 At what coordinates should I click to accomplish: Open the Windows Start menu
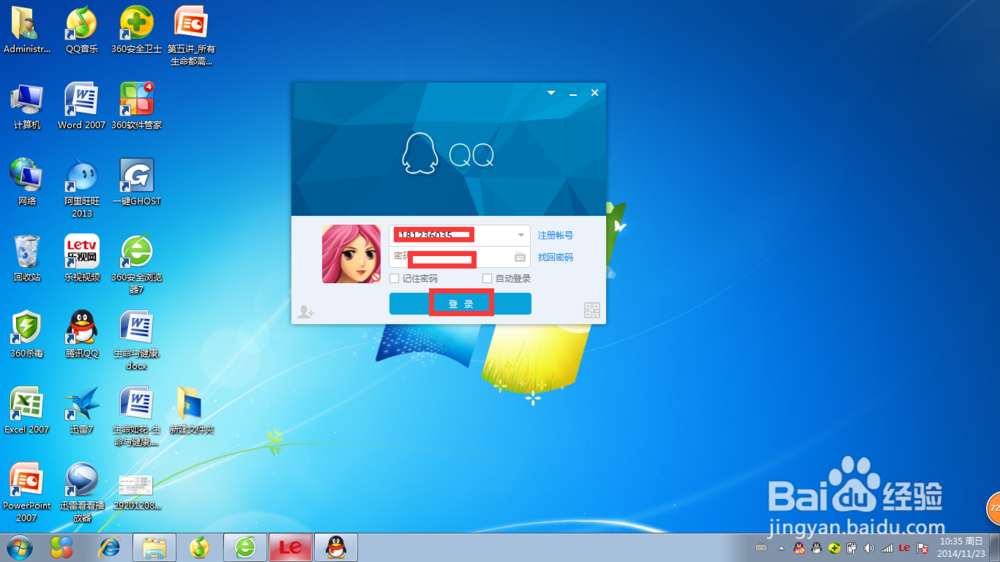coord(20,548)
